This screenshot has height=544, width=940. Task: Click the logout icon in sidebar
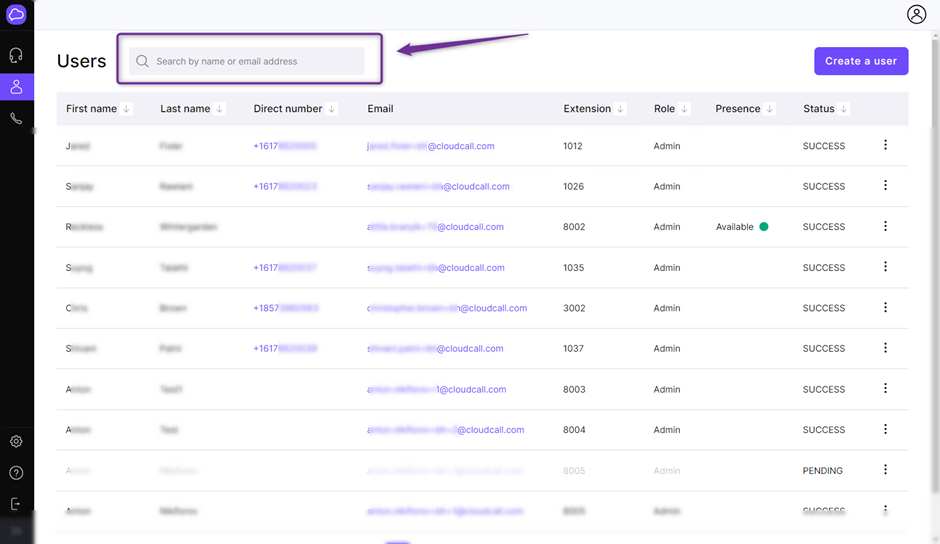pos(16,504)
